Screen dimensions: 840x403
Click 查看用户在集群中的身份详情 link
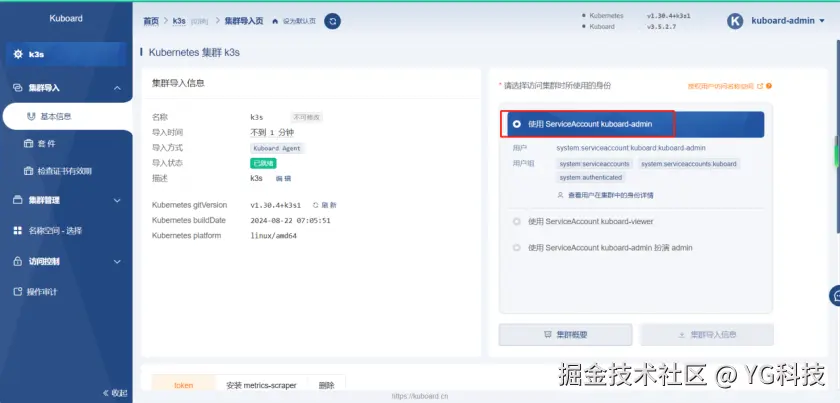tap(610, 196)
